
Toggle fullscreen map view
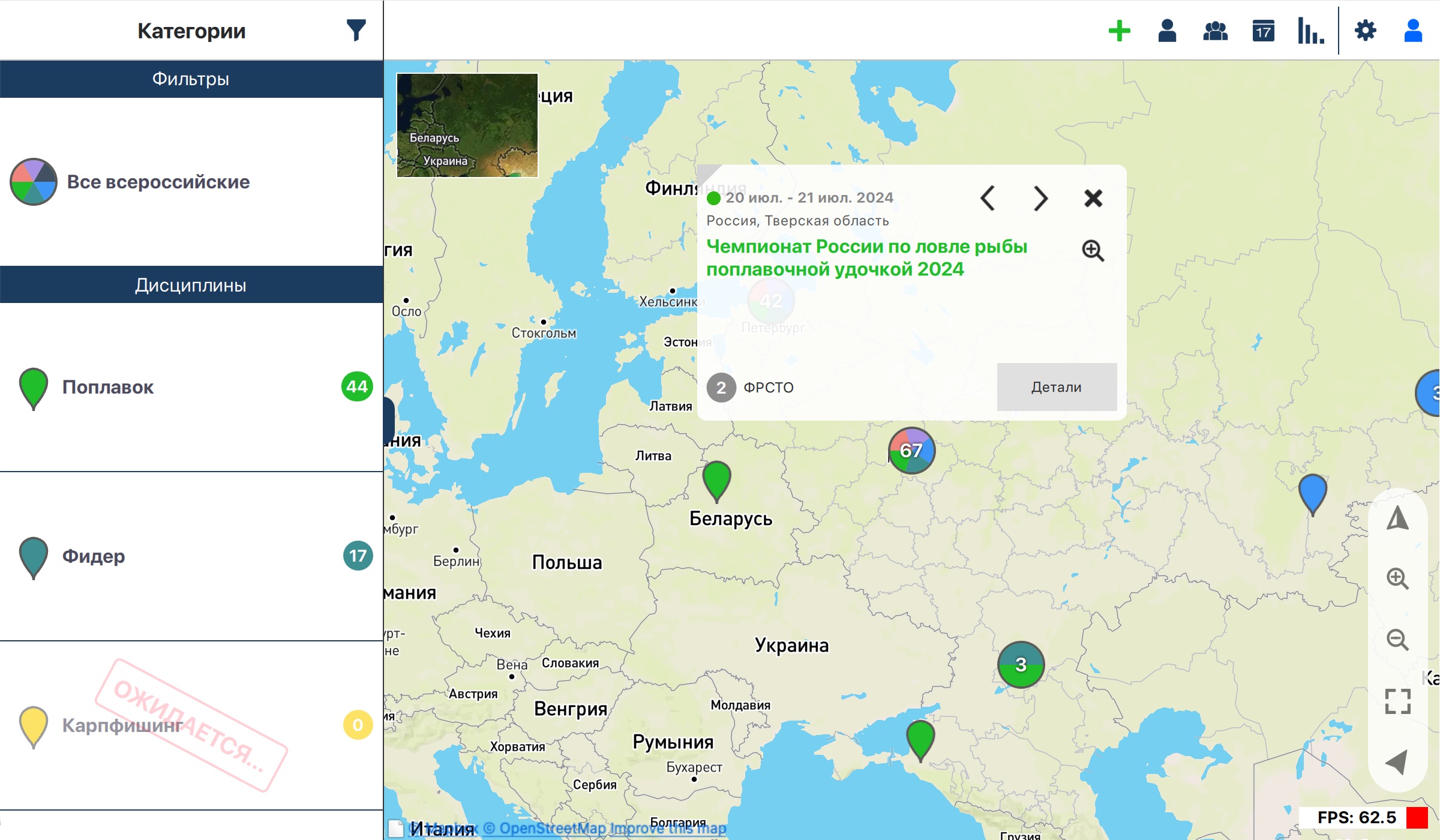tap(1397, 701)
